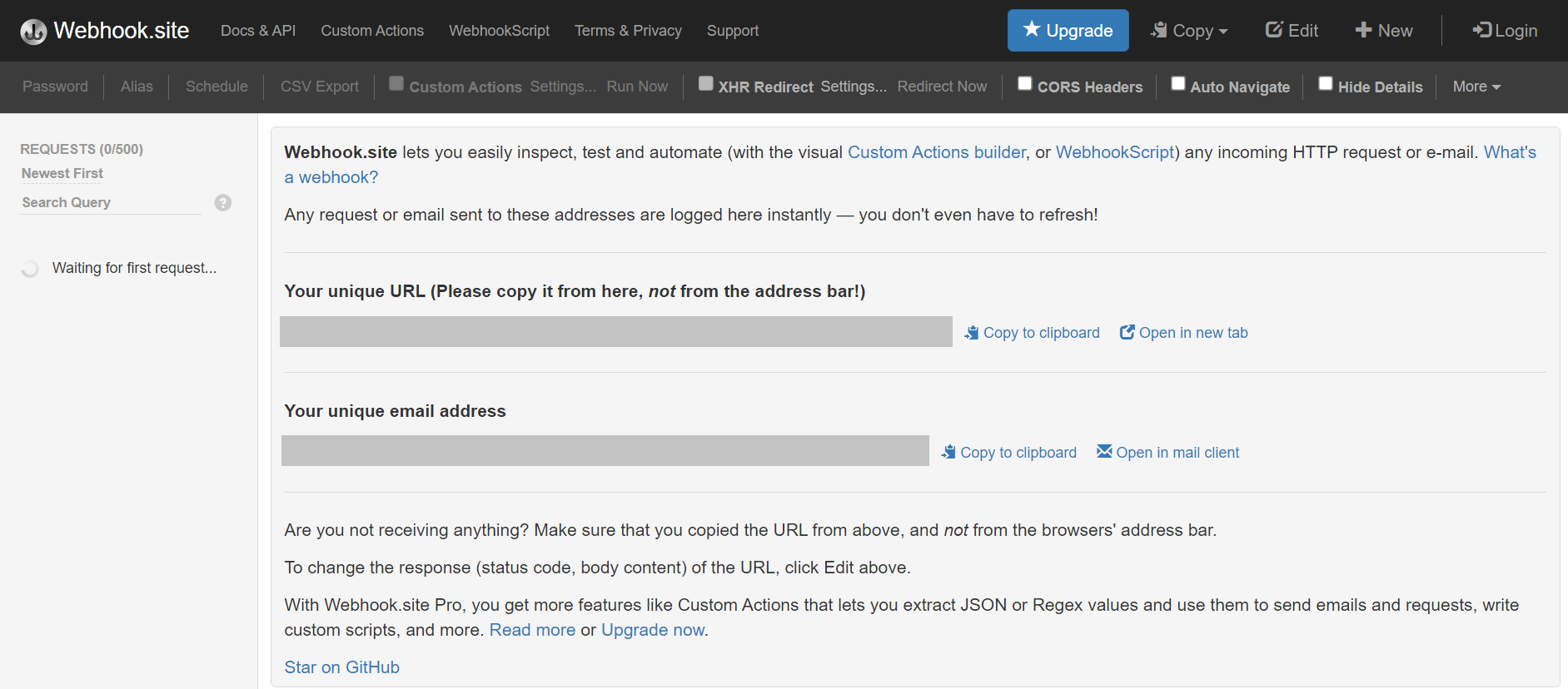Click the unique email address field
1568x689 pixels.
(x=605, y=450)
